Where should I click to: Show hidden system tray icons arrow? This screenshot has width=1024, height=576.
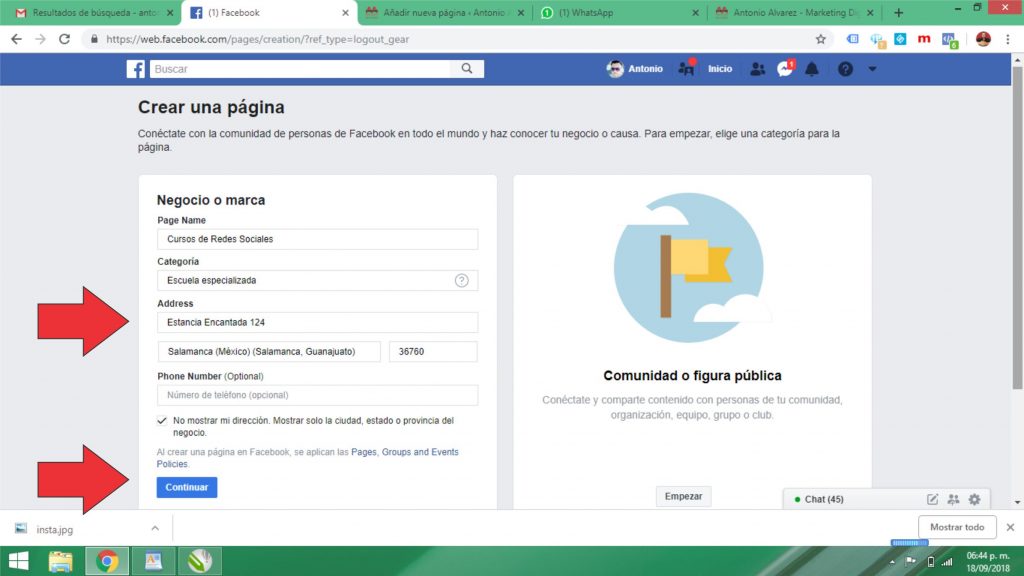click(x=892, y=562)
